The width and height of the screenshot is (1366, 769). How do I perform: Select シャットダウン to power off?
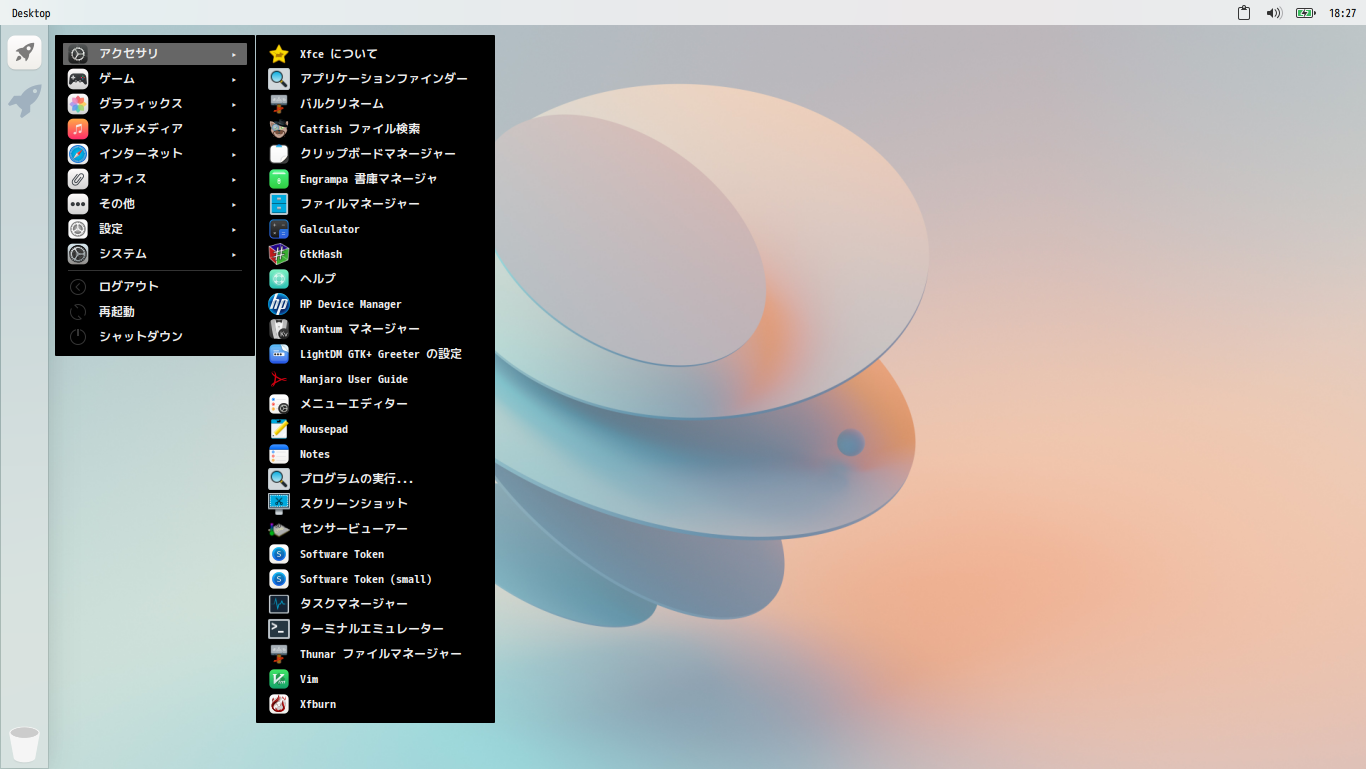click(x=155, y=336)
